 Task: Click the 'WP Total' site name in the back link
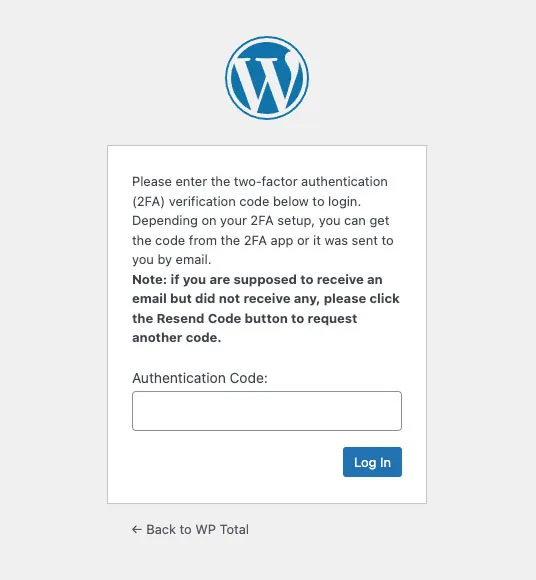click(222, 529)
